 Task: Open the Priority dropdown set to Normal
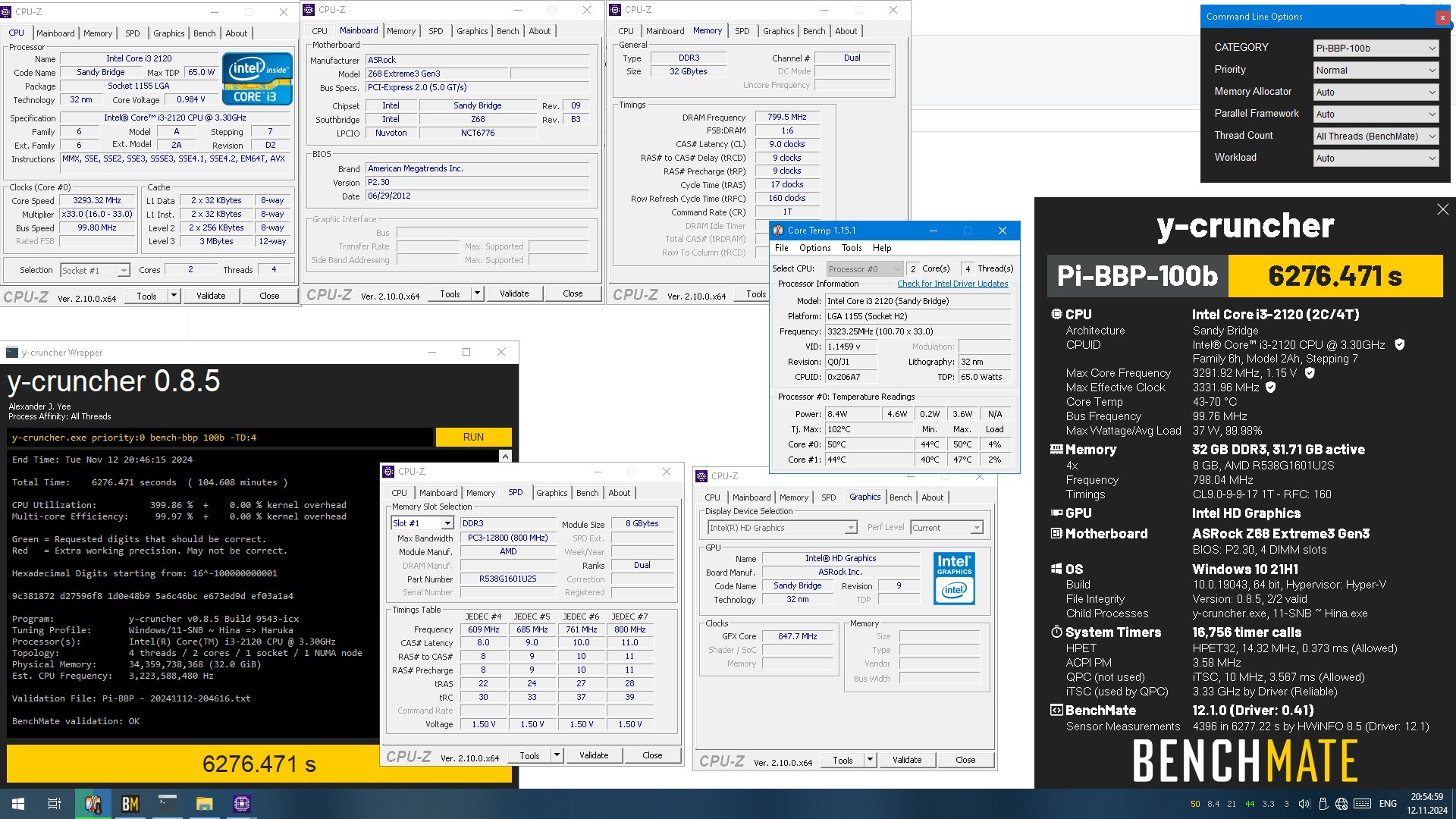tap(1376, 70)
